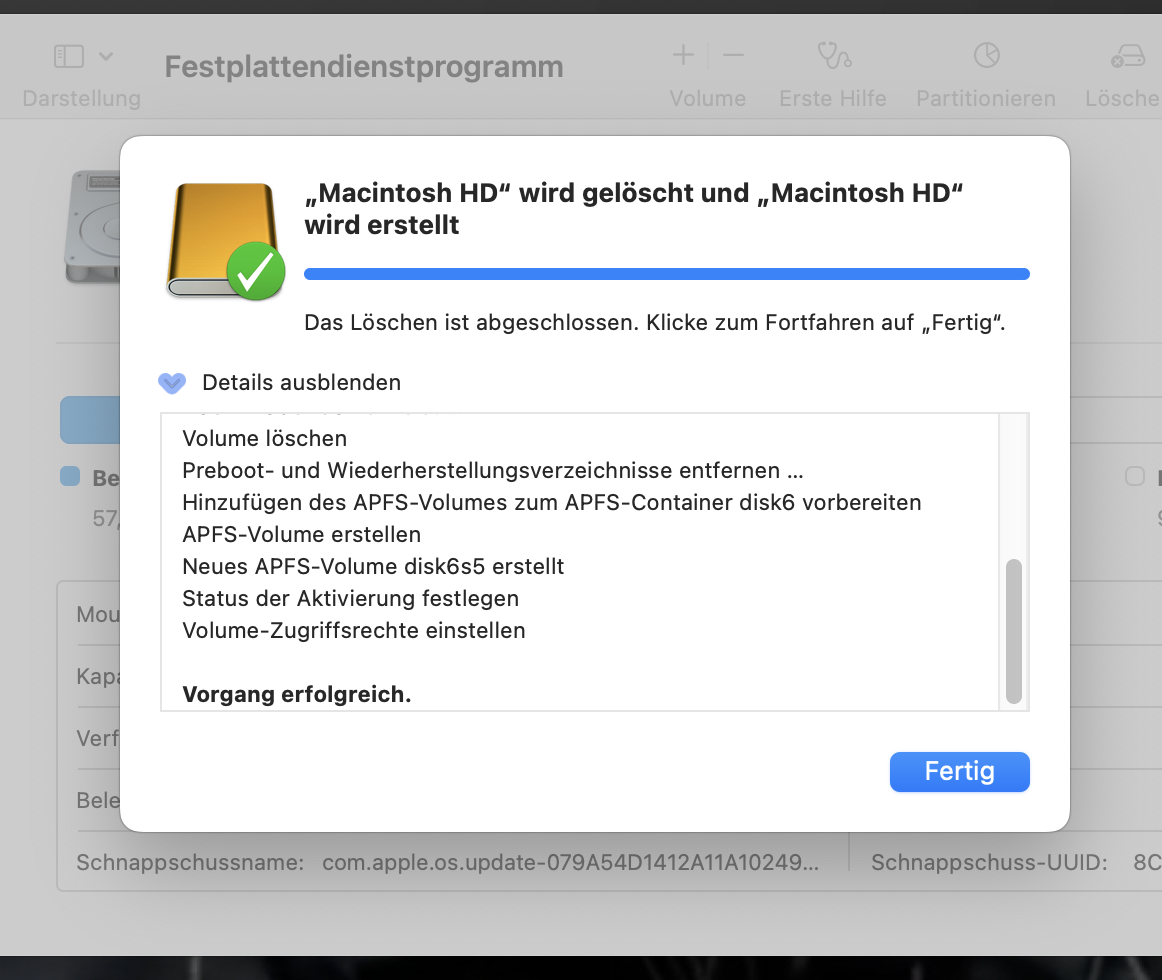This screenshot has width=1162, height=980.
Task: Click the 'Status der Aktivierung festlegen' line
Action: (x=351, y=598)
